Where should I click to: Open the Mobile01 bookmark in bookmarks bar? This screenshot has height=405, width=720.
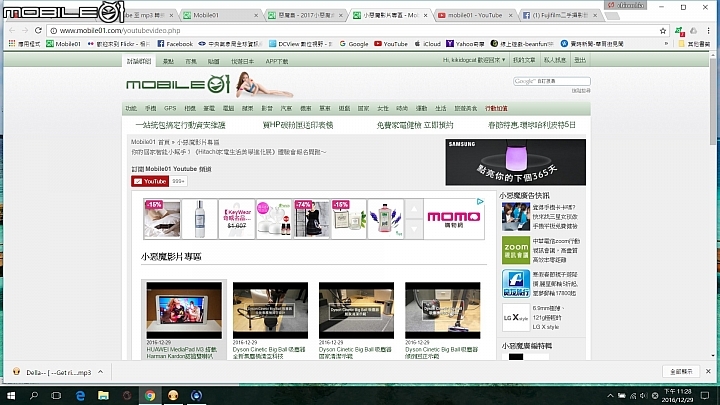click(x=63, y=44)
